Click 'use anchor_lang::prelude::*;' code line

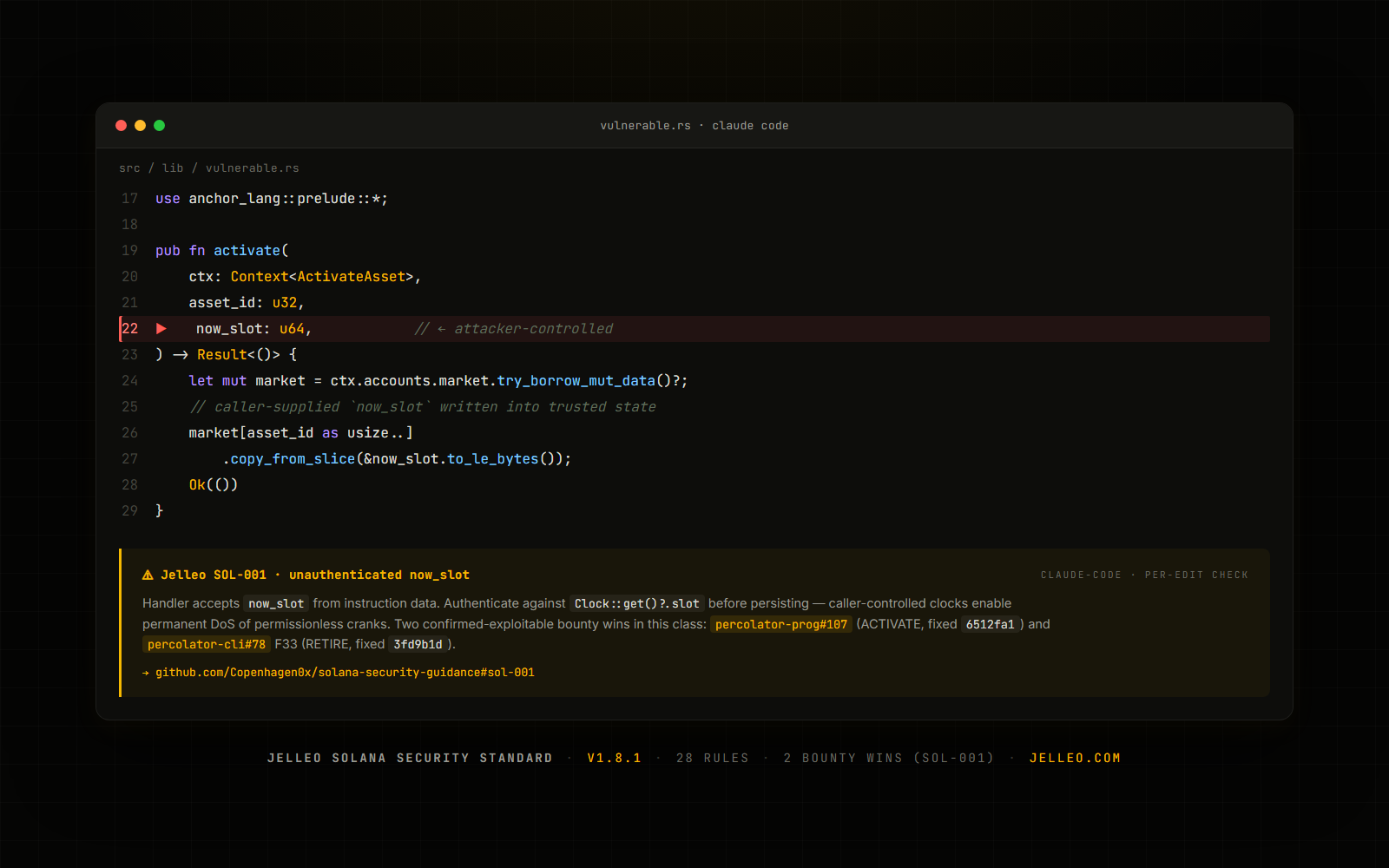[272, 199]
